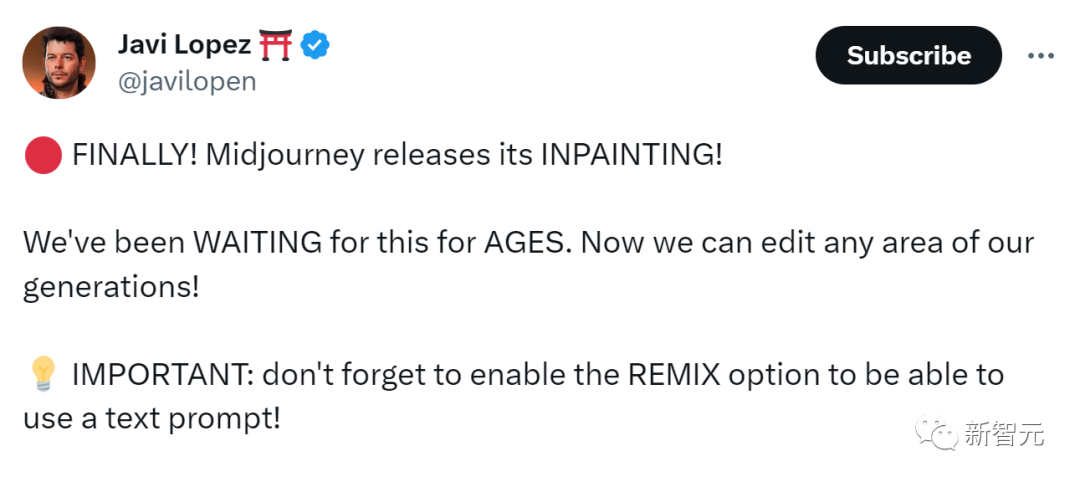Click the word WAITING in the tweet
The height and width of the screenshot is (482, 1080).
coord(258,243)
